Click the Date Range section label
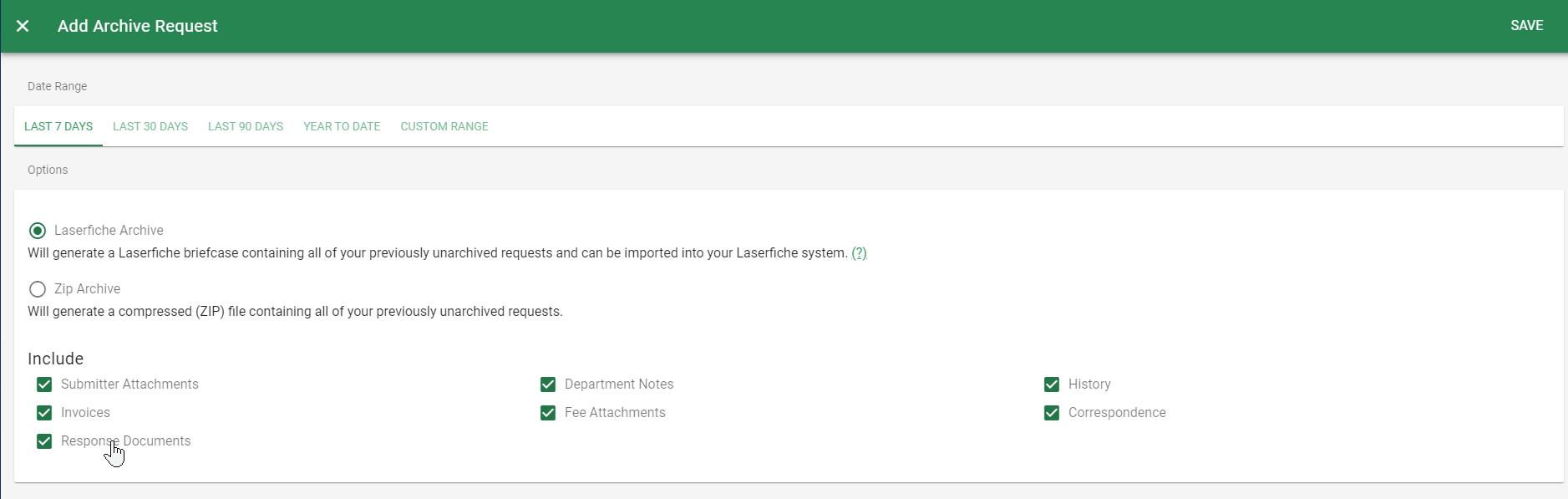 57,86
